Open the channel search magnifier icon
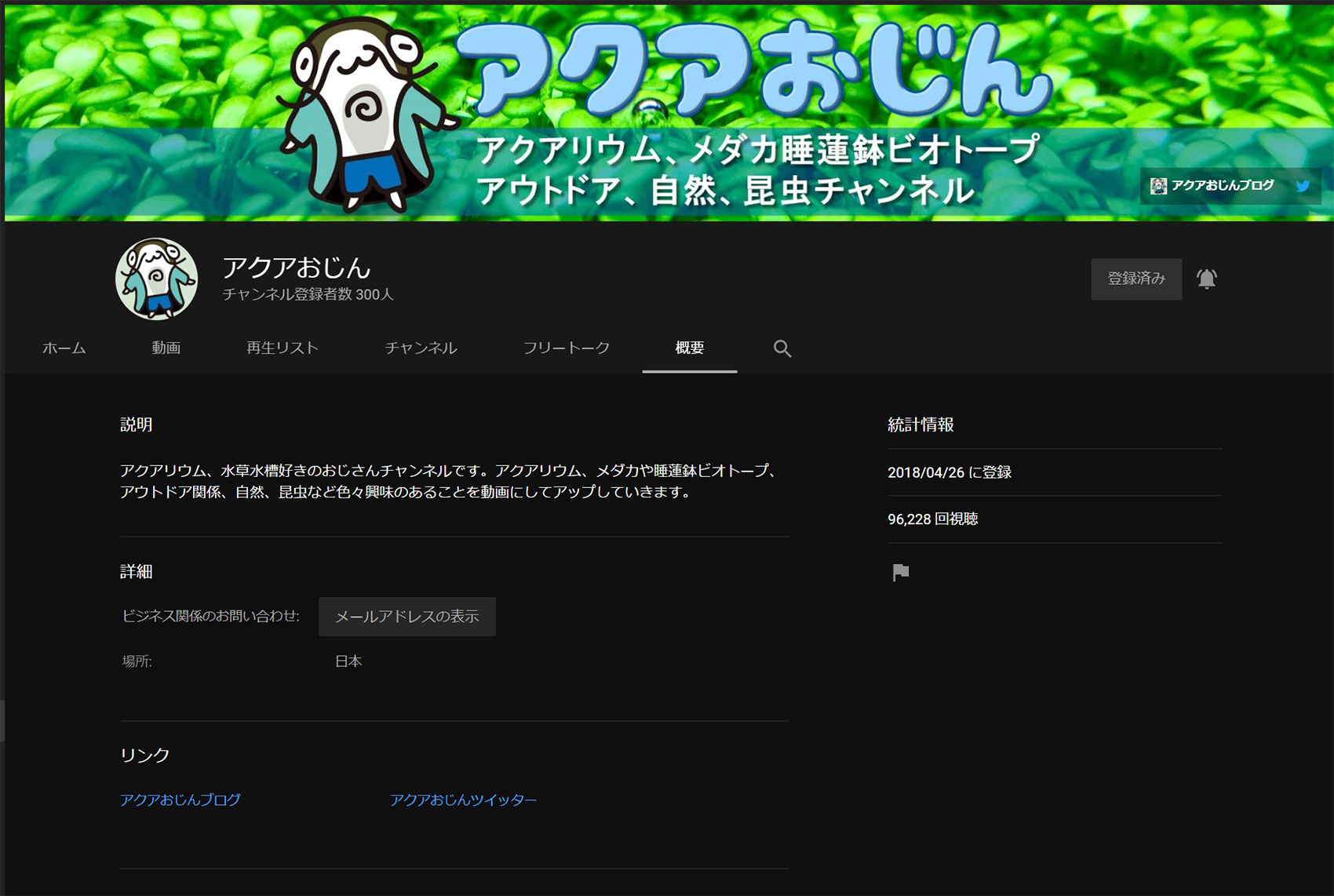This screenshot has height=896, width=1334. coord(782,348)
